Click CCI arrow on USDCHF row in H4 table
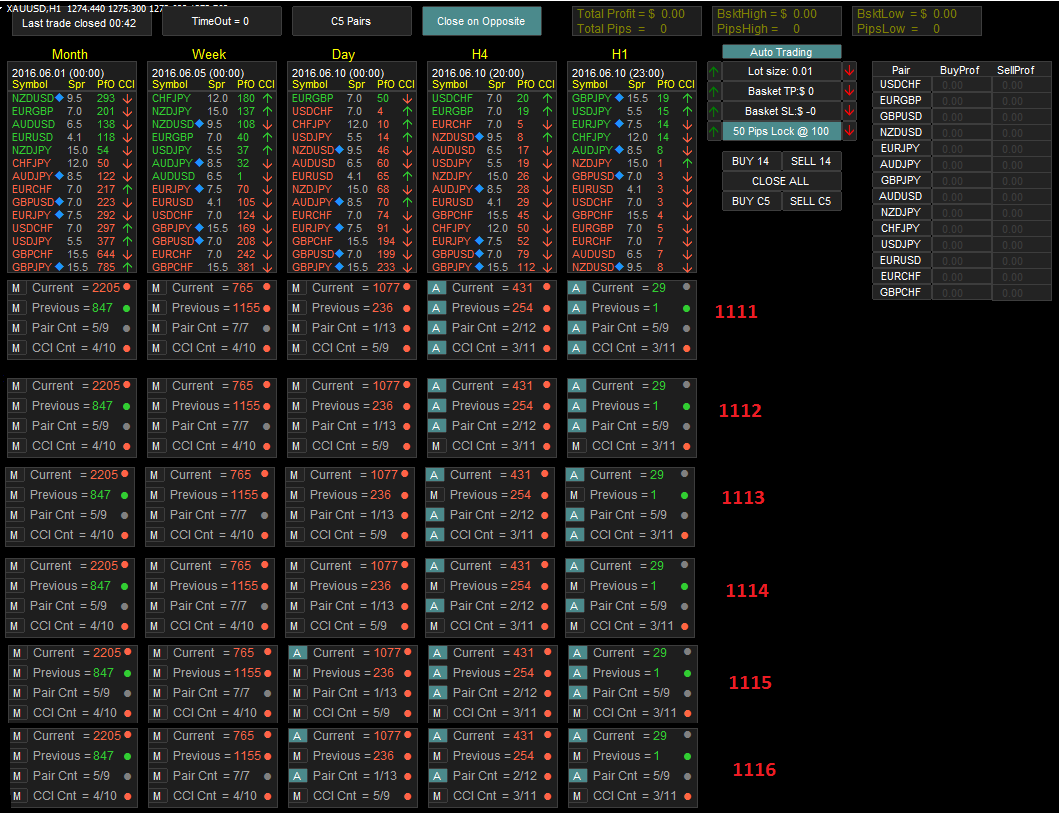The width and height of the screenshot is (1059, 813). [547, 98]
